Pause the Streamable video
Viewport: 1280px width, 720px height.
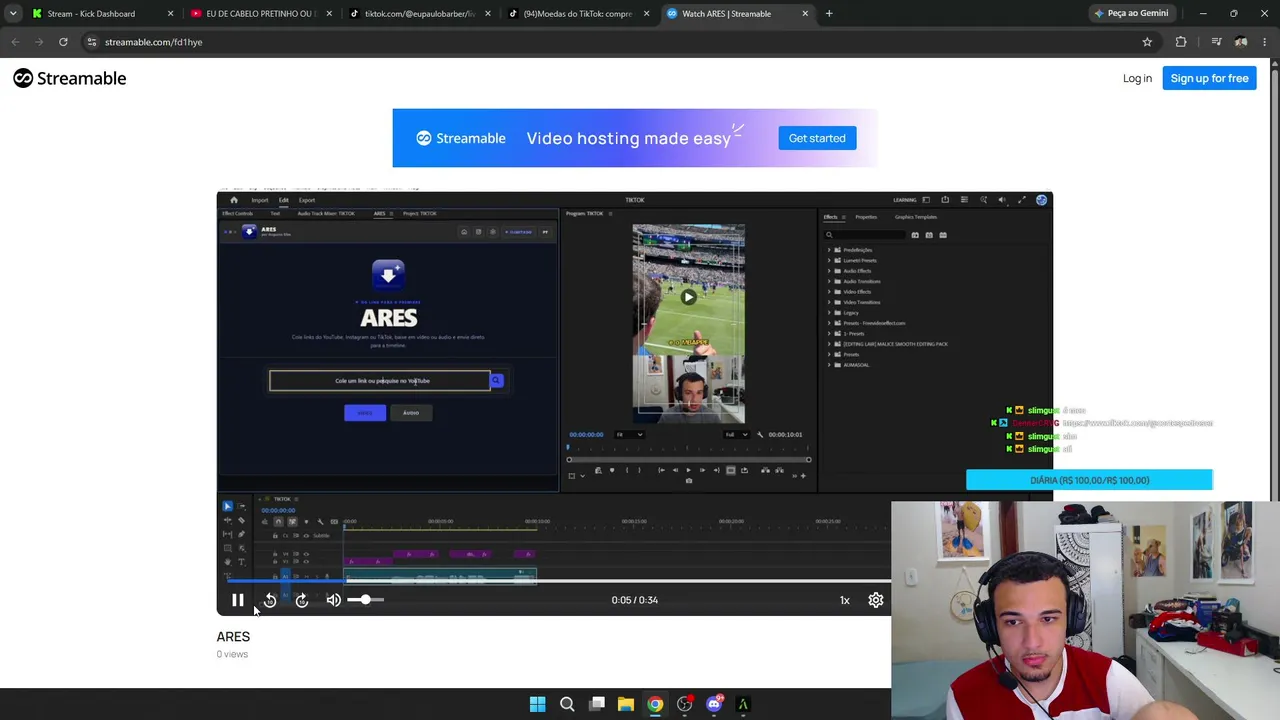238,600
